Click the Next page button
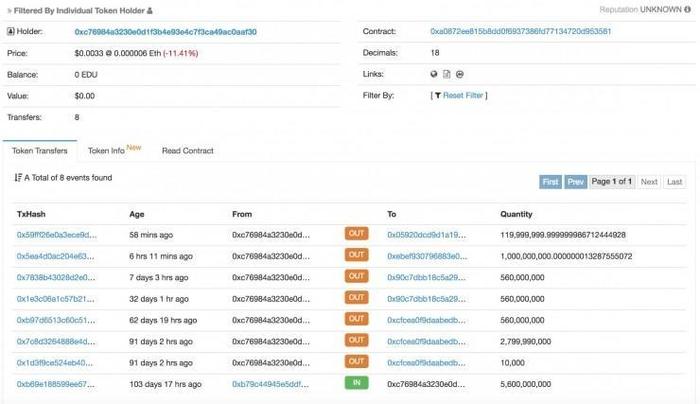The width and height of the screenshot is (700, 404). (x=649, y=182)
